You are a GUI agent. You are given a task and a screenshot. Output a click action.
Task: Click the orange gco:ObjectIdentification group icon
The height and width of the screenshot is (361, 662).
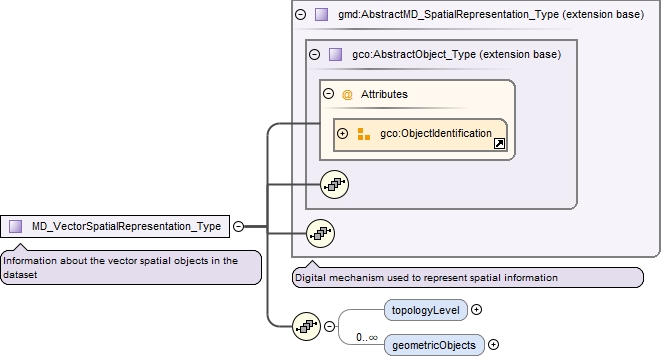364,134
